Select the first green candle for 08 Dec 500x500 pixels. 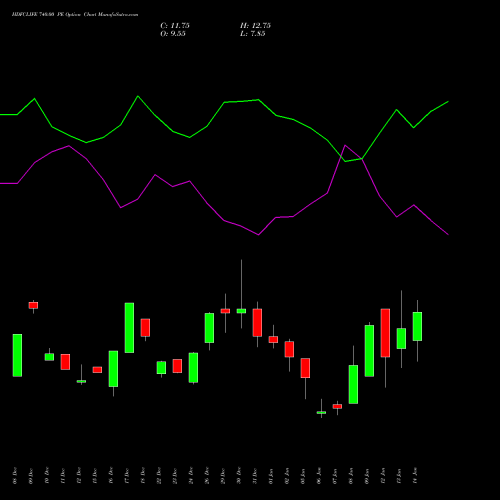[x=17, y=355]
